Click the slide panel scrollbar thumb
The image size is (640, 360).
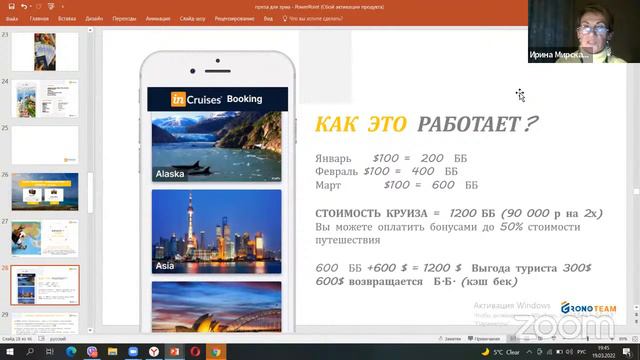pos(90,193)
